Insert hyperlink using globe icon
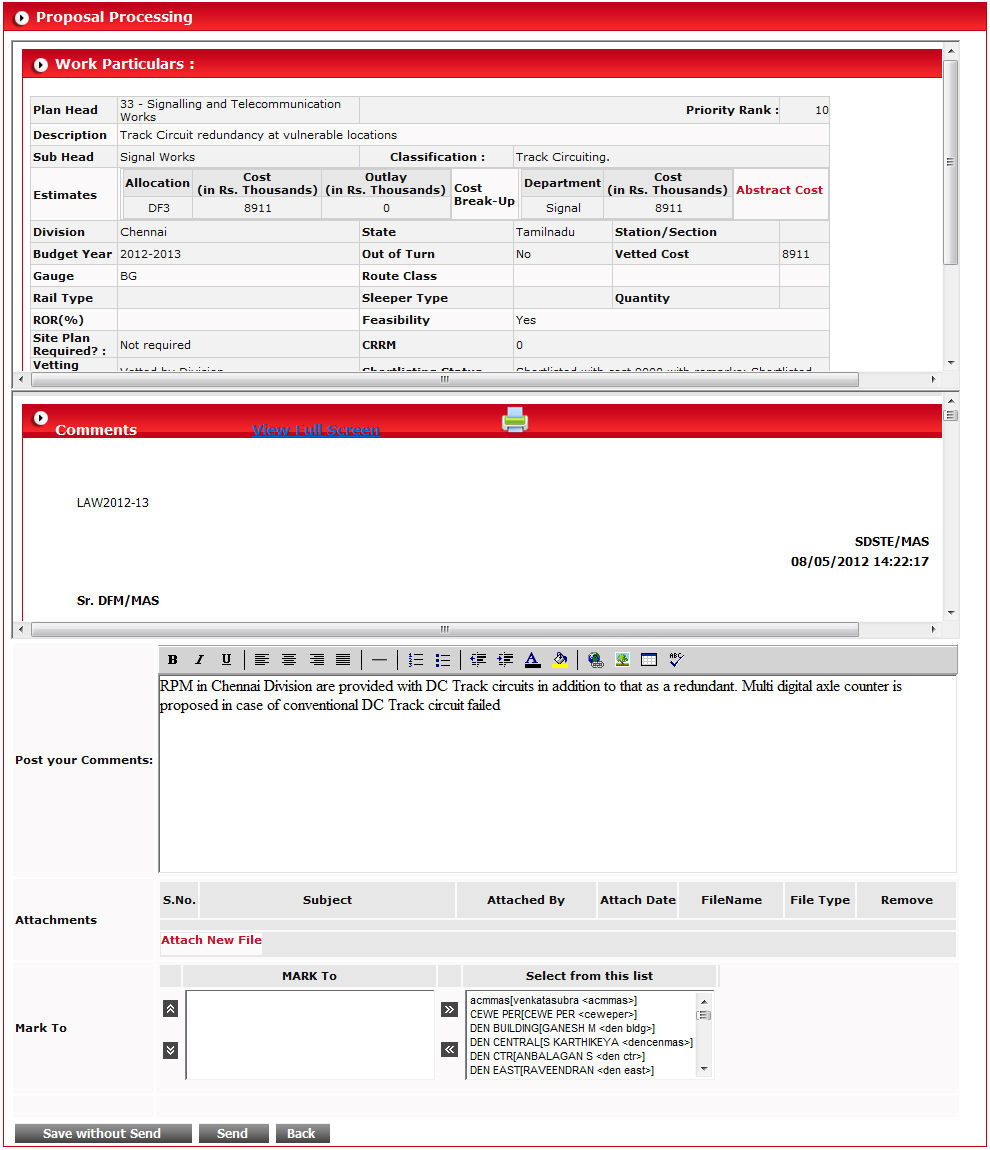This screenshot has width=990, height=1150. pos(596,660)
